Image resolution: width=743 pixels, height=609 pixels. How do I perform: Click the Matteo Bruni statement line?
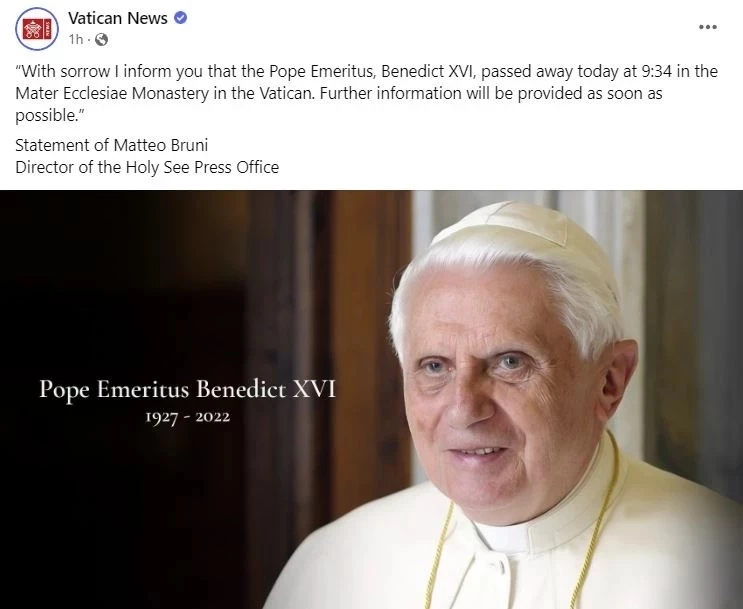(111, 145)
